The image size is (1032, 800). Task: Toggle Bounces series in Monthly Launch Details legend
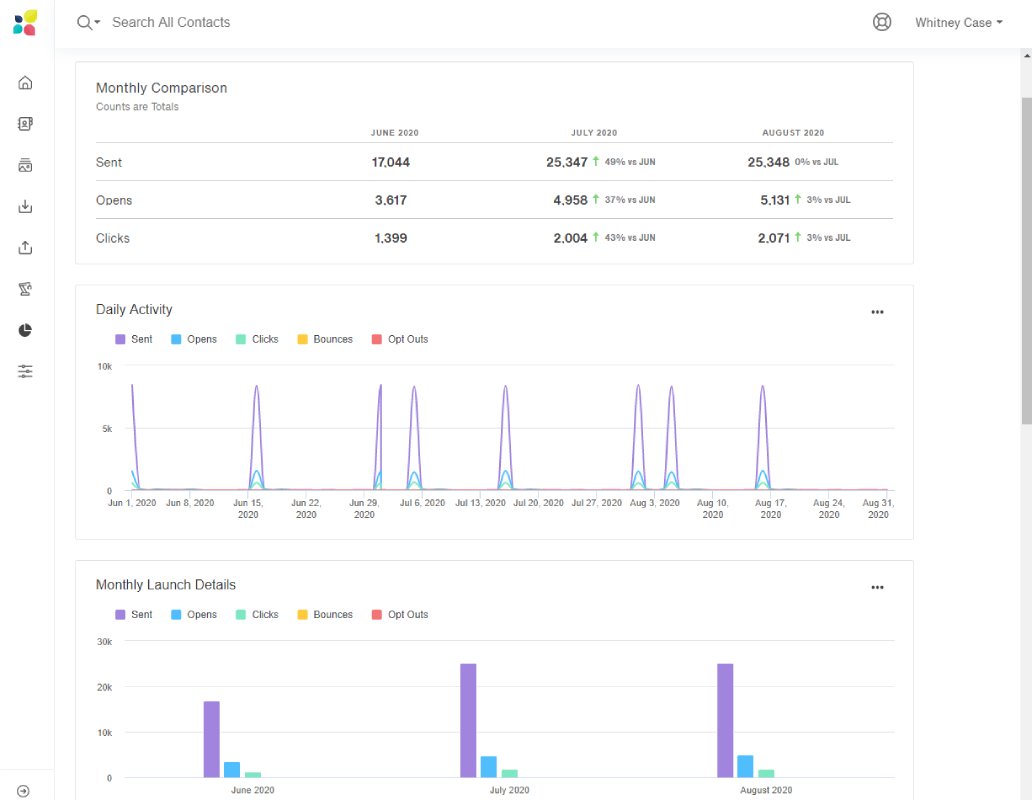(325, 614)
